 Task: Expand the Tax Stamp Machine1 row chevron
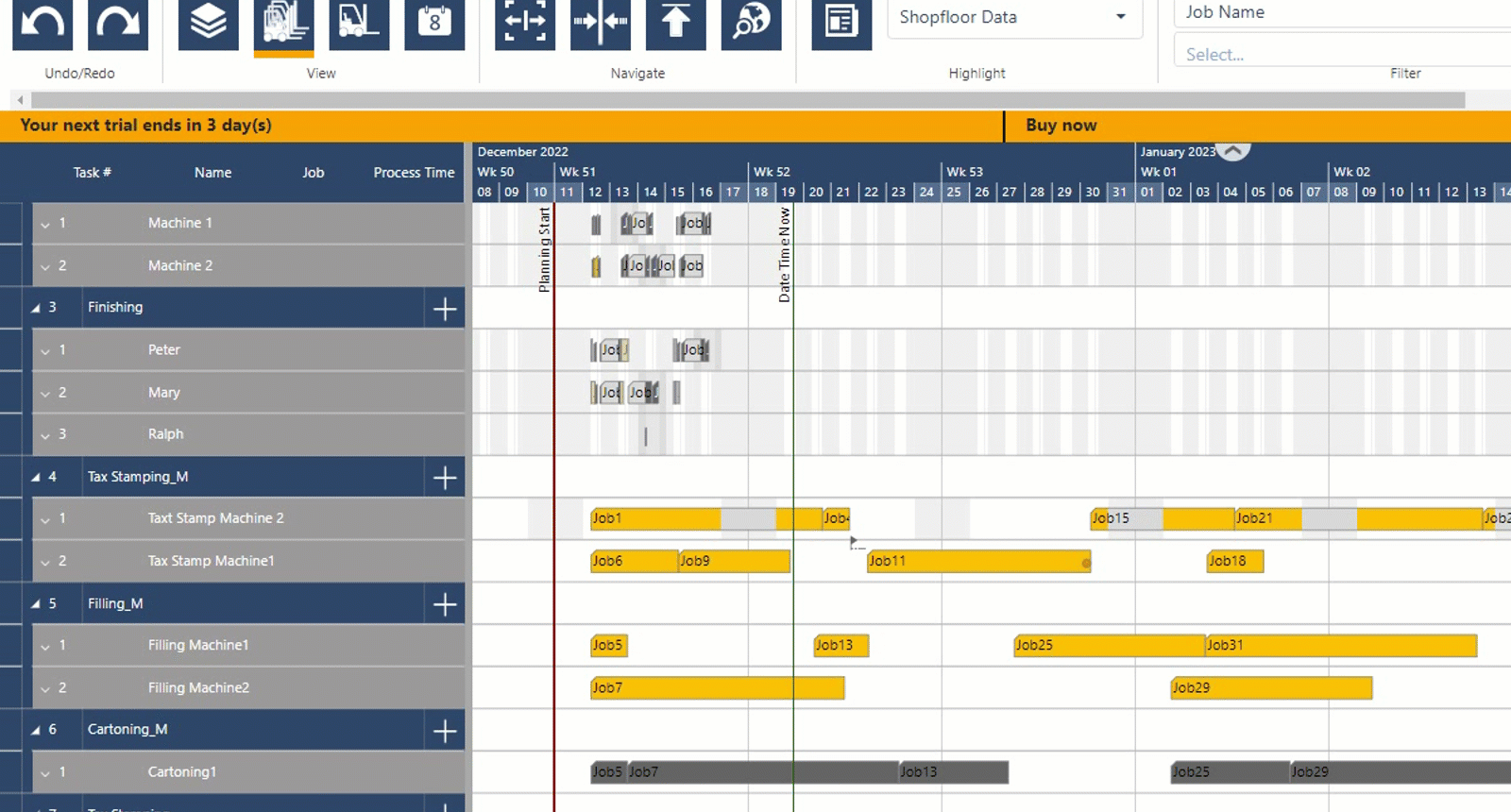44,562
